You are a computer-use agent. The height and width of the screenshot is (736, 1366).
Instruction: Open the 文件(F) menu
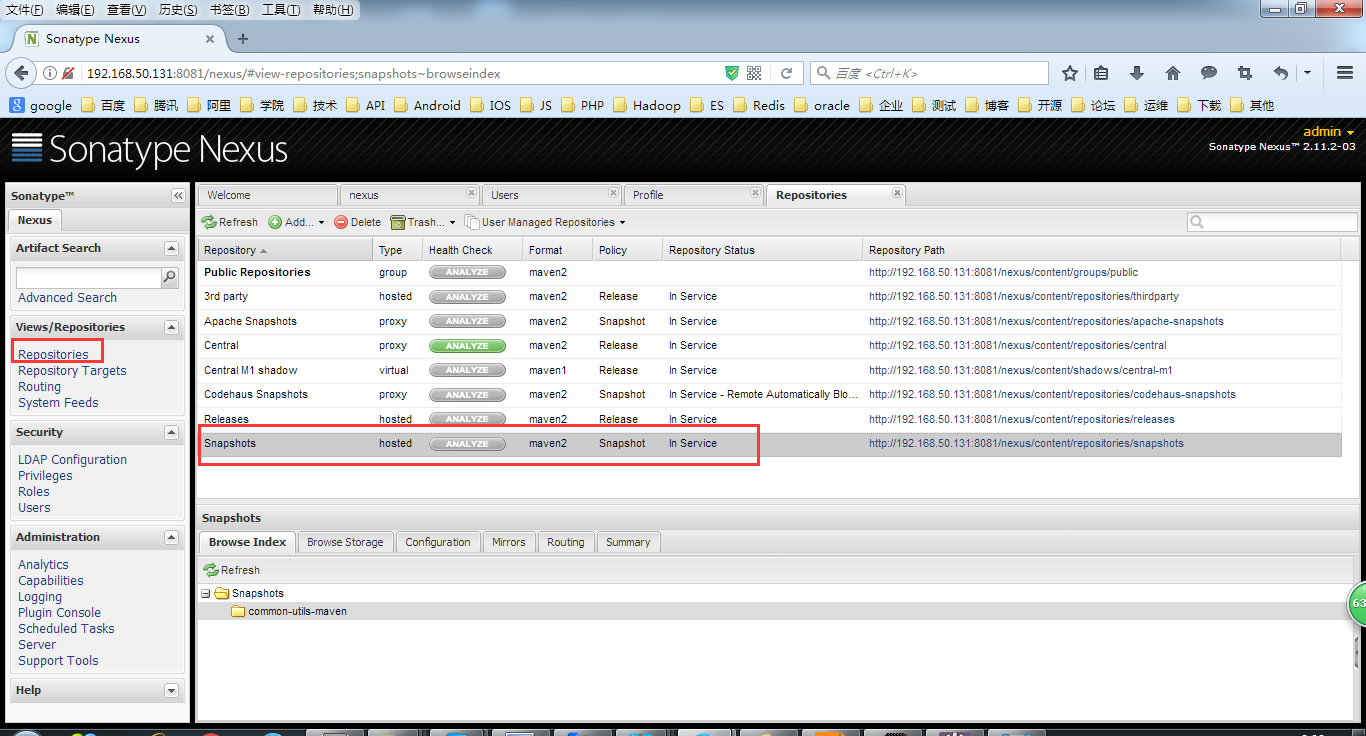25,10
